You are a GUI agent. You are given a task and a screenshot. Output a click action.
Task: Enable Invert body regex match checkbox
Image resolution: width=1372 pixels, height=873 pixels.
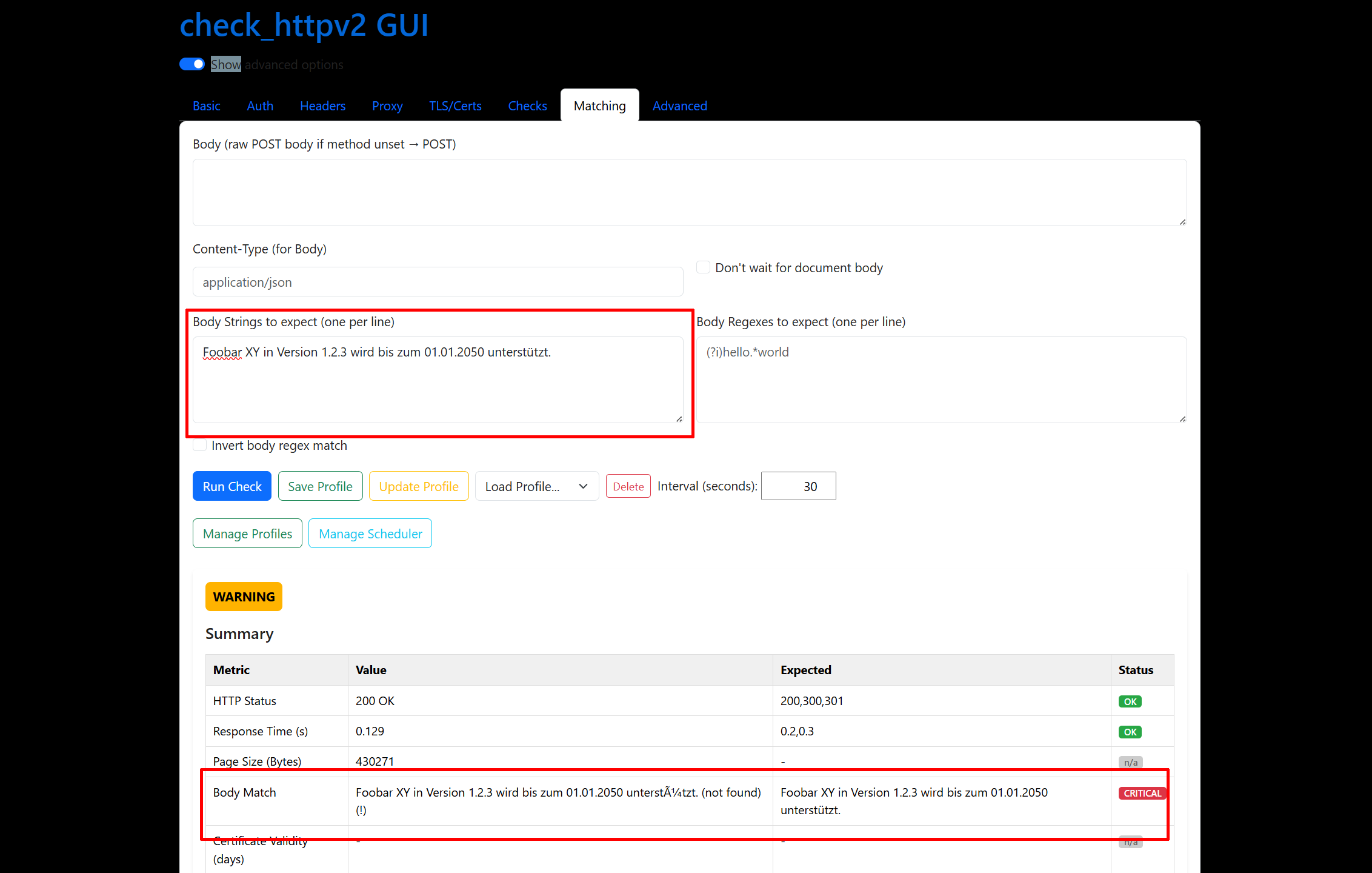200,446
